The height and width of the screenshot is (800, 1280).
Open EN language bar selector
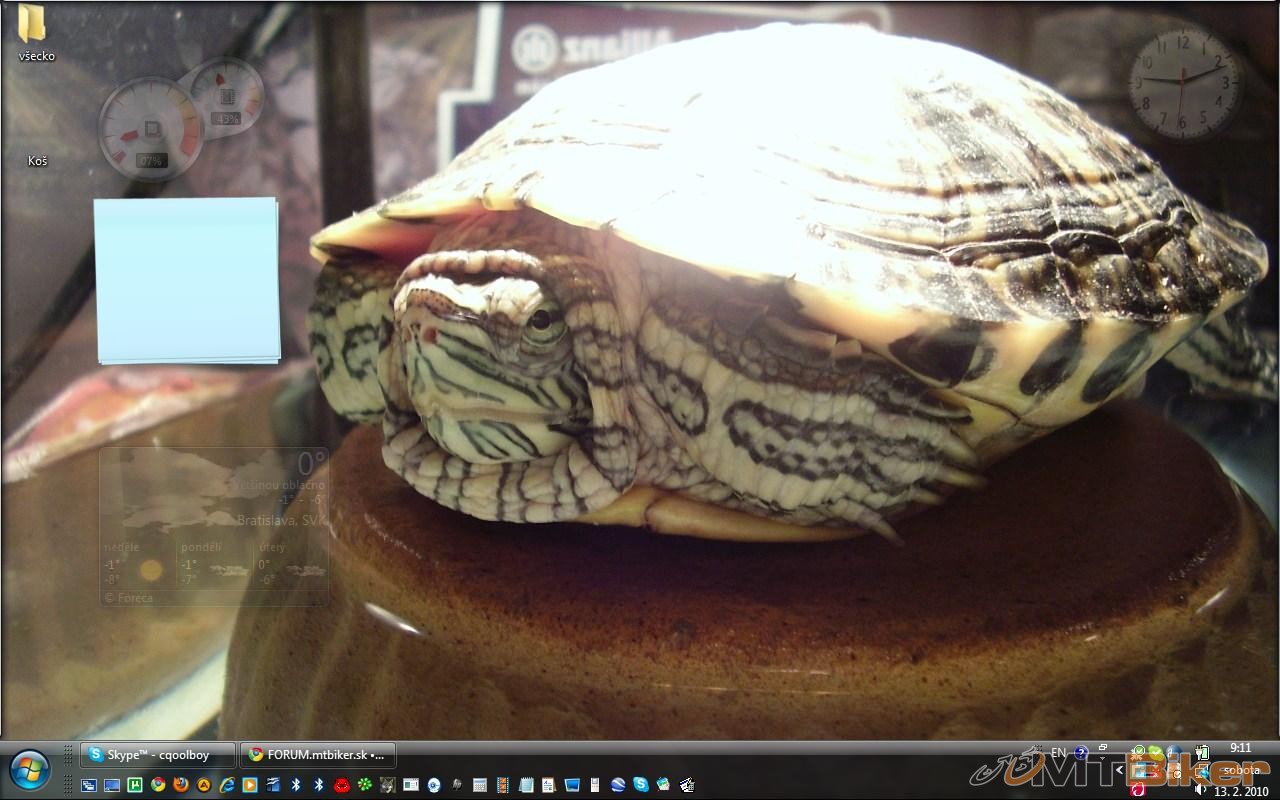[1058, 752]
